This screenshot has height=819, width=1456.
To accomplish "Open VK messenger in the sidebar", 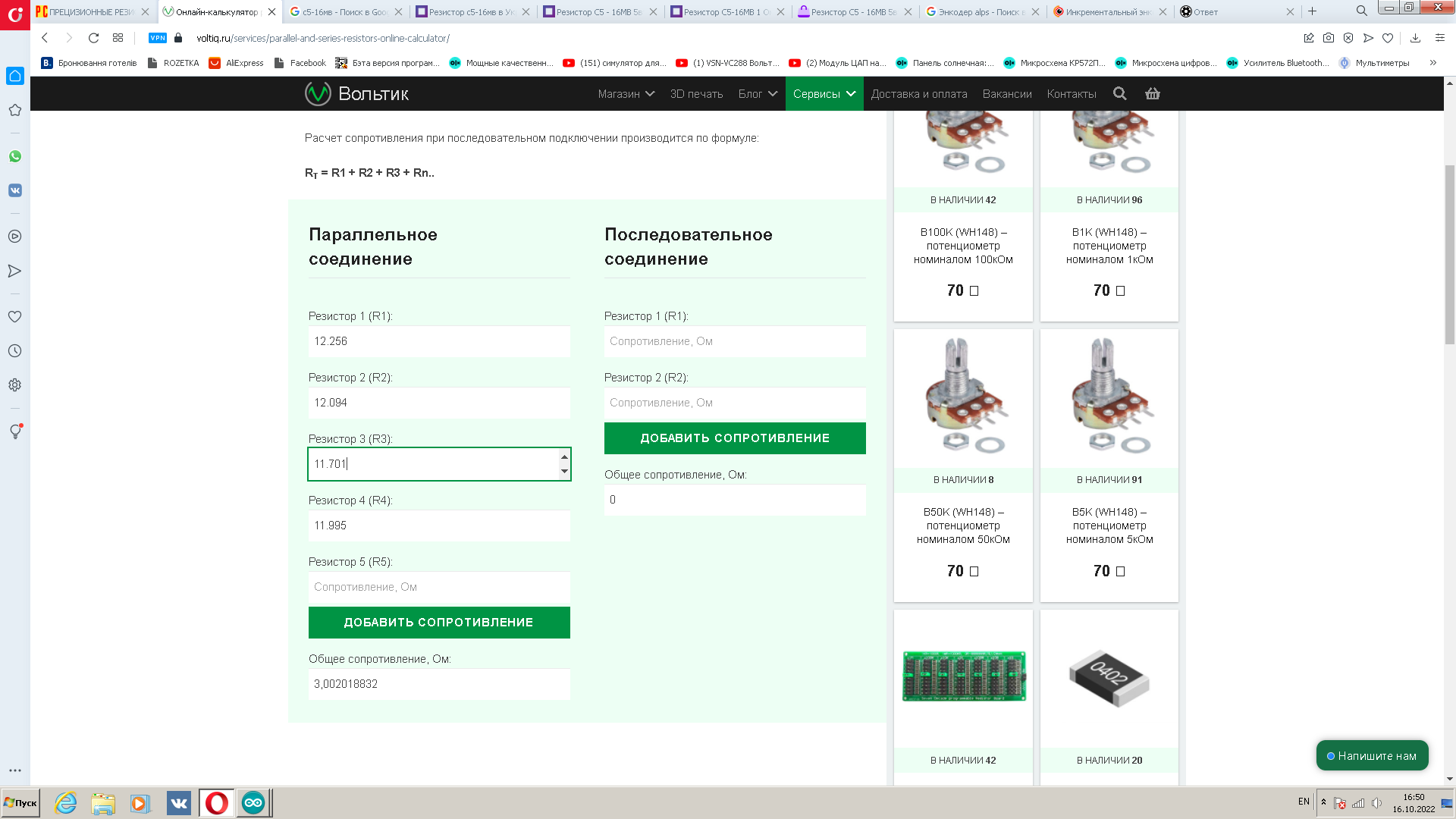I will pyautogui.click(x=15, y=190).
